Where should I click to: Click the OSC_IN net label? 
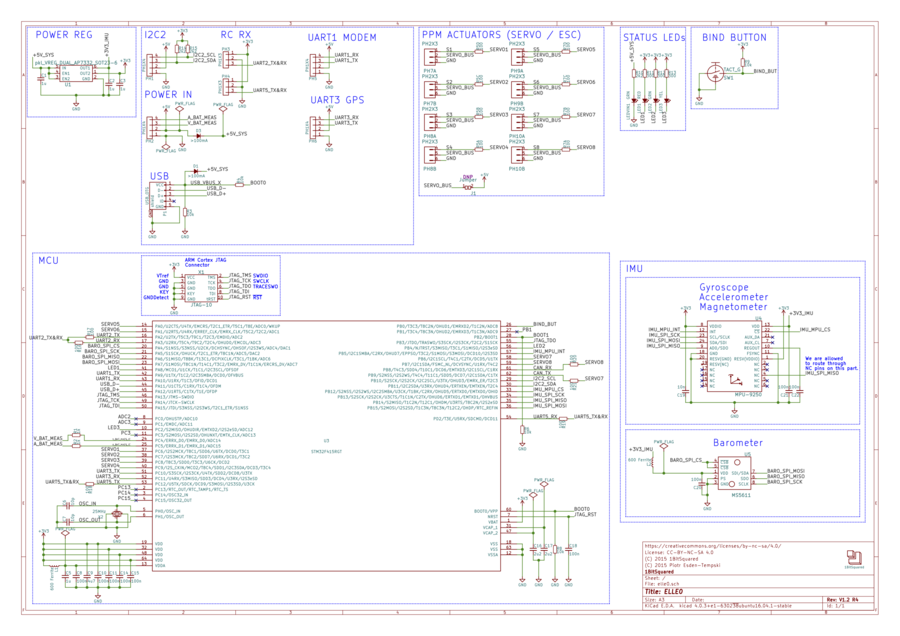(x=87, y=503)
